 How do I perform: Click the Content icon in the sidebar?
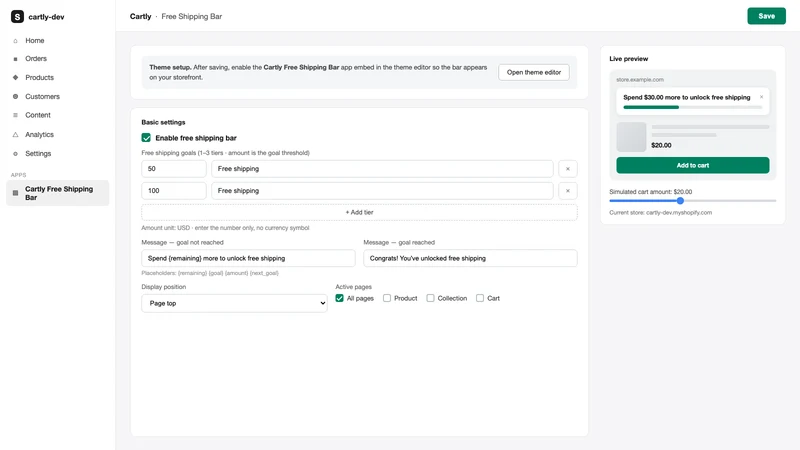(15, 115)
